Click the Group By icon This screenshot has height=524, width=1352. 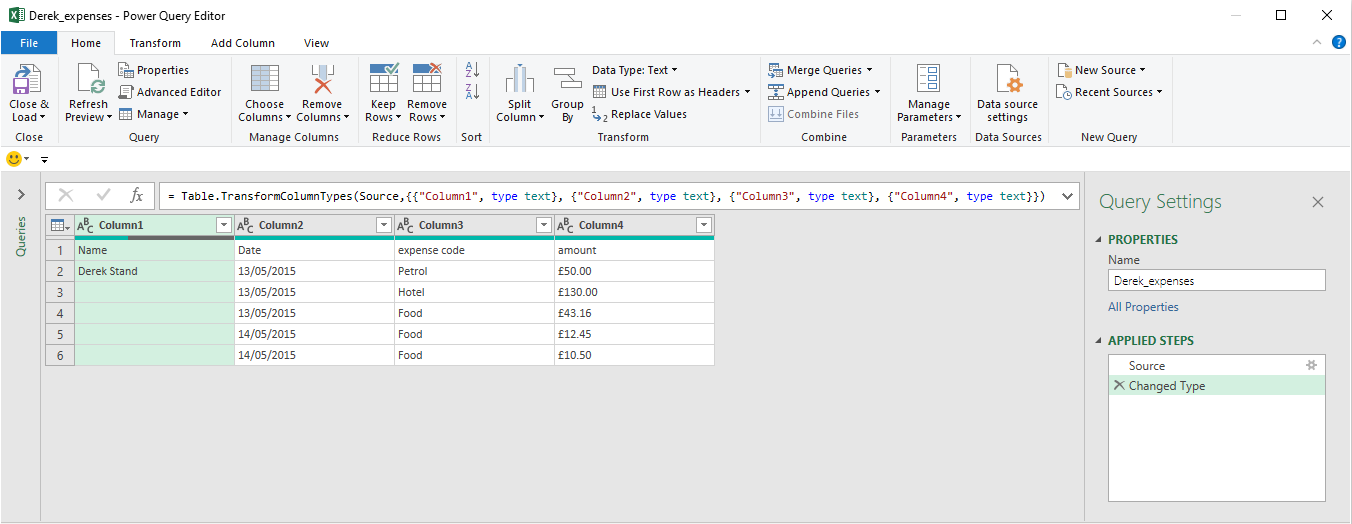point(567,79)
